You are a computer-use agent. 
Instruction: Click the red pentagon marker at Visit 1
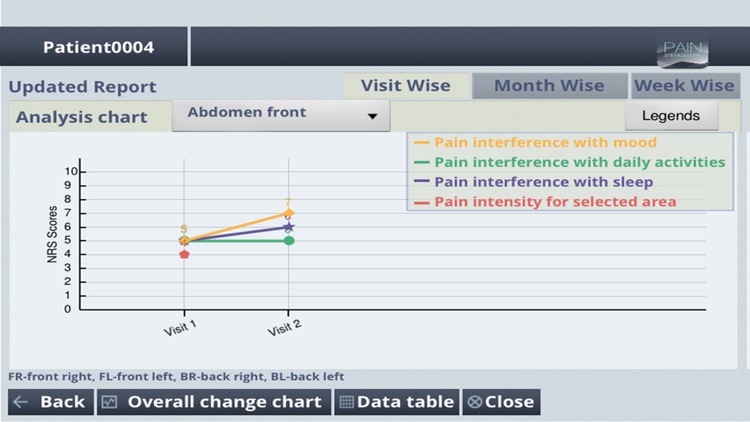pyautogui.click(x=184, y=254)
